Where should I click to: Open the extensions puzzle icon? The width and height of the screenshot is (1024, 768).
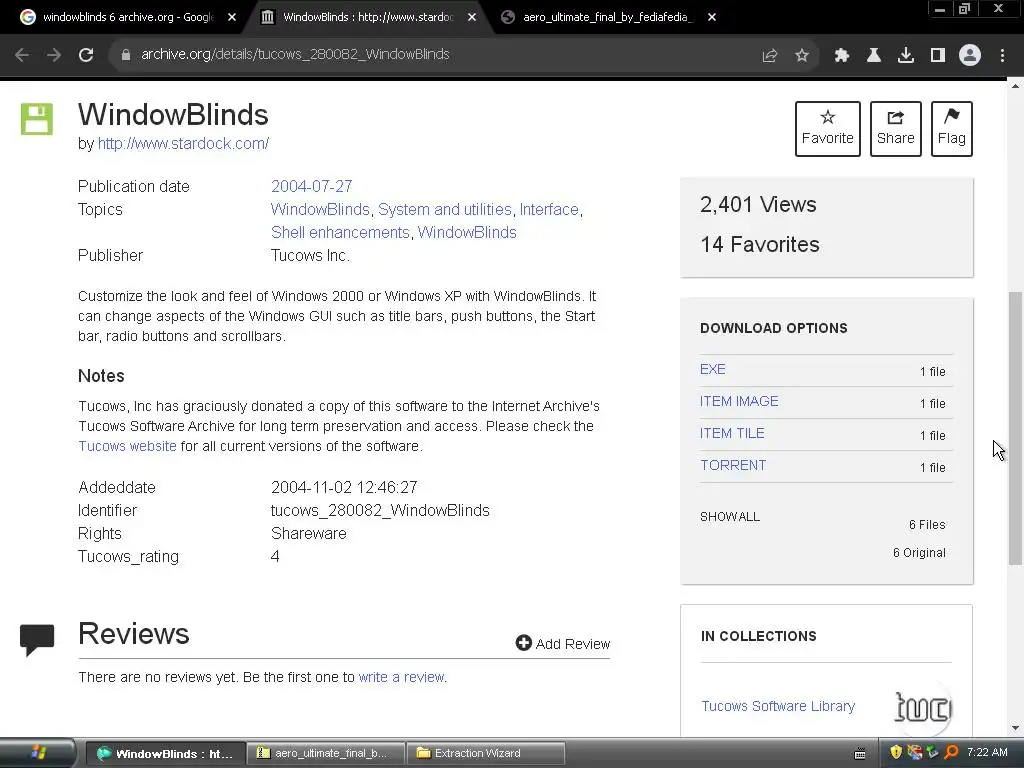tap(842, 56)
